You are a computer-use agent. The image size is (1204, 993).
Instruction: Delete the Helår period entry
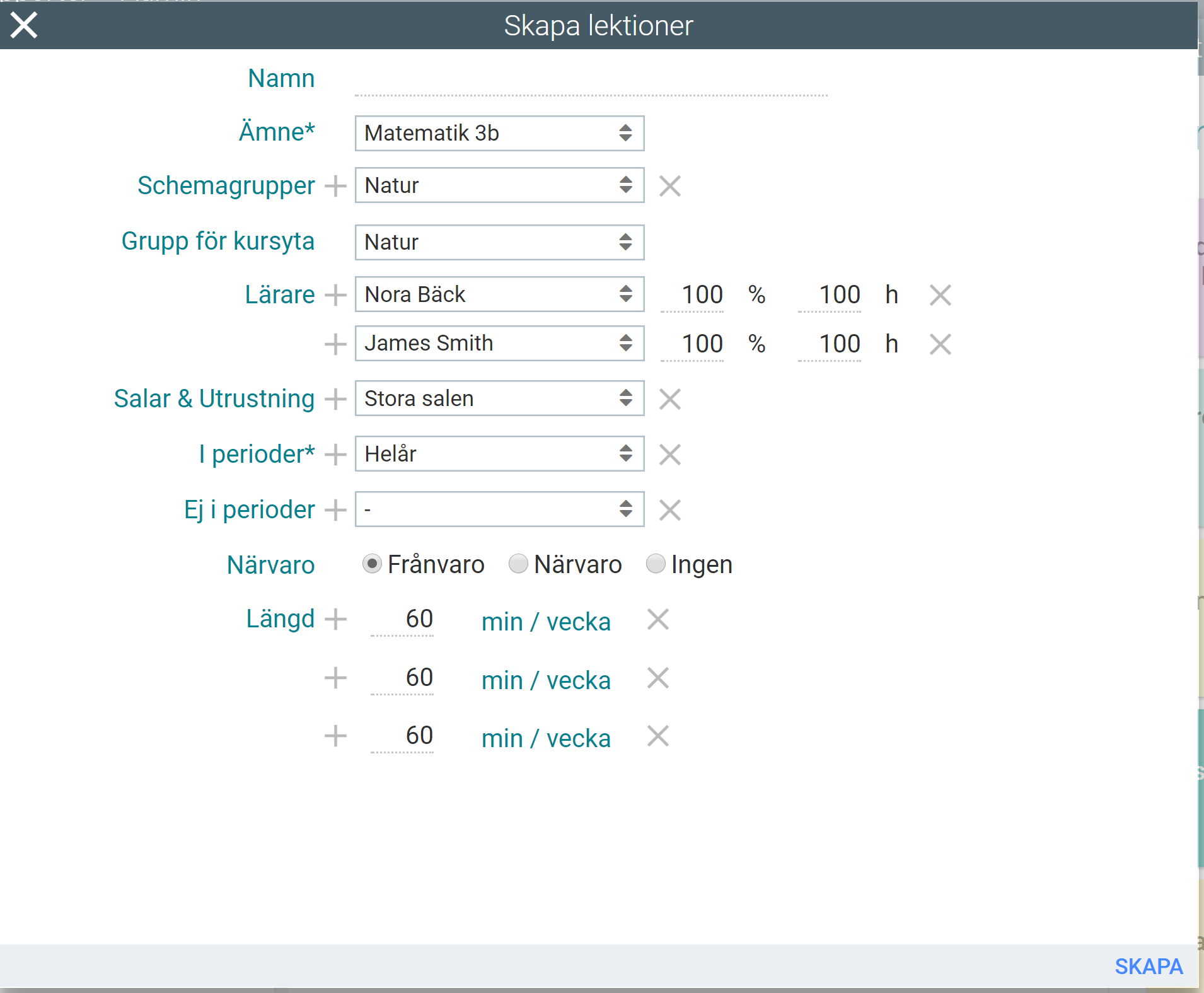669,455
